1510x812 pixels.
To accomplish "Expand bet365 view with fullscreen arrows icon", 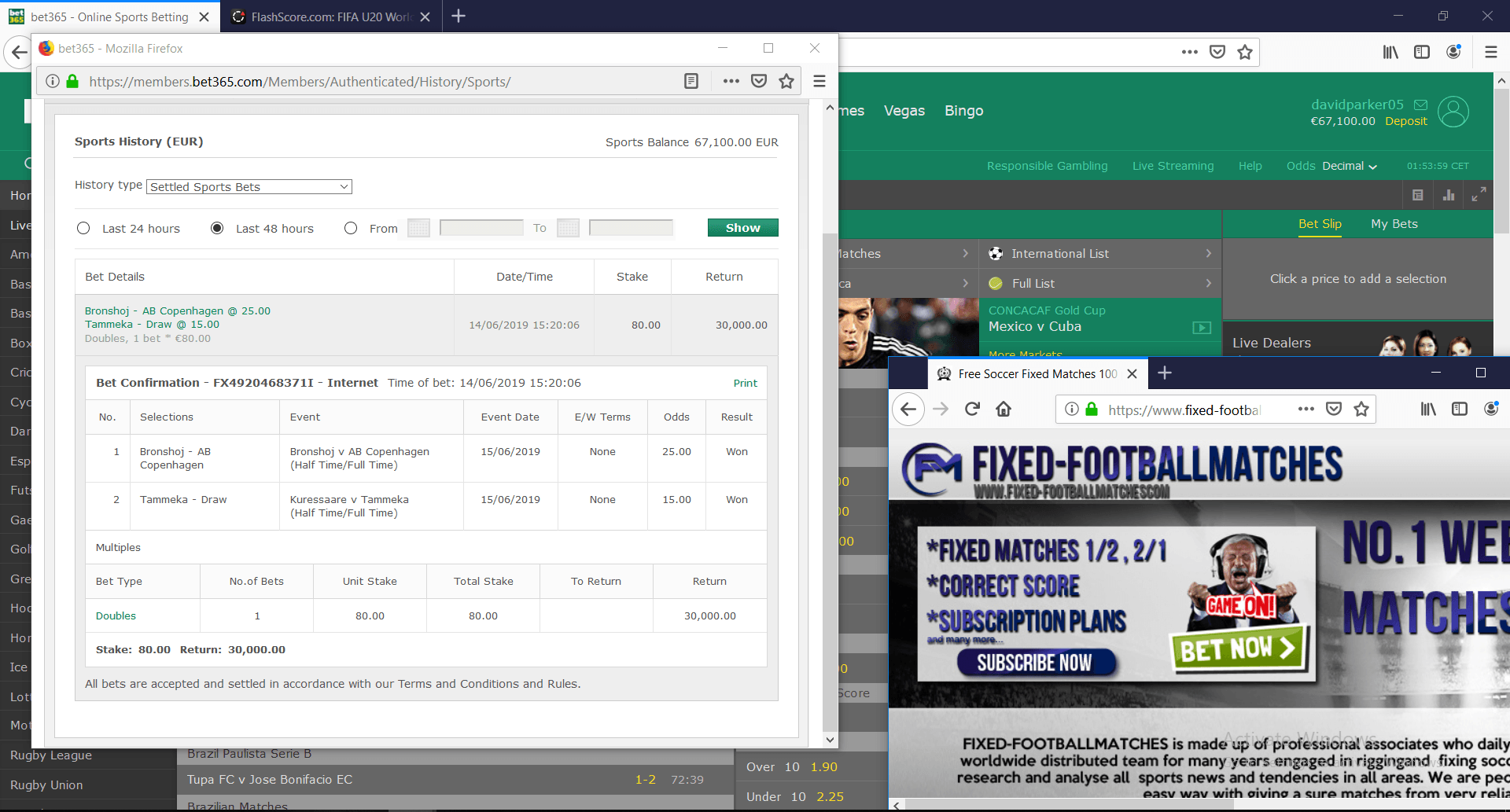I will coord(1479,195).
